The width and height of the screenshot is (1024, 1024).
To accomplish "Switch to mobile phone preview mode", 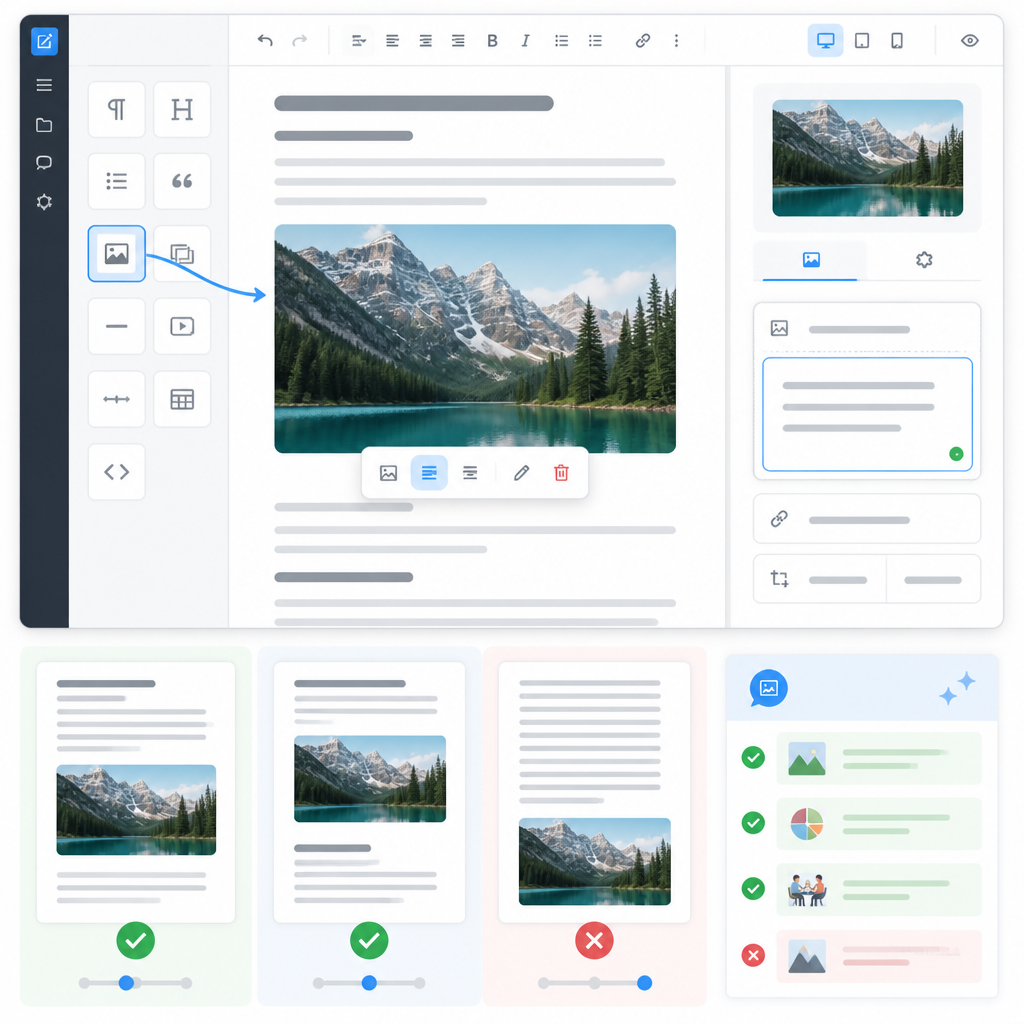I will coord(897,40).
